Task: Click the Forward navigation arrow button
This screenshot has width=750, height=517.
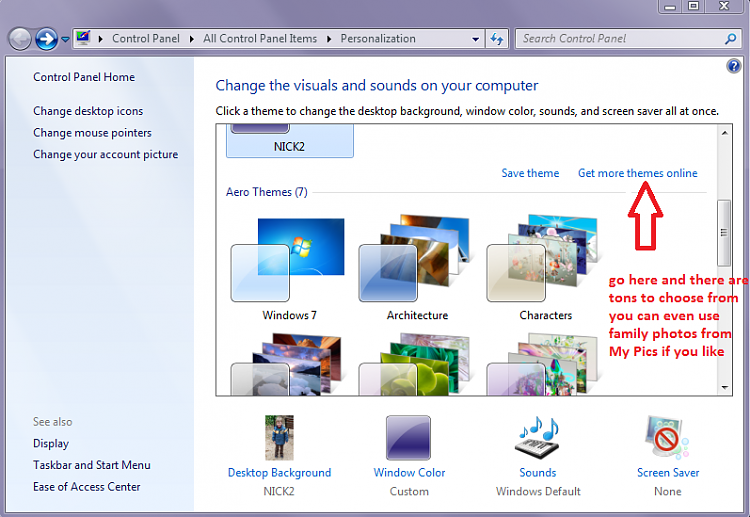Action: [46, 39]
